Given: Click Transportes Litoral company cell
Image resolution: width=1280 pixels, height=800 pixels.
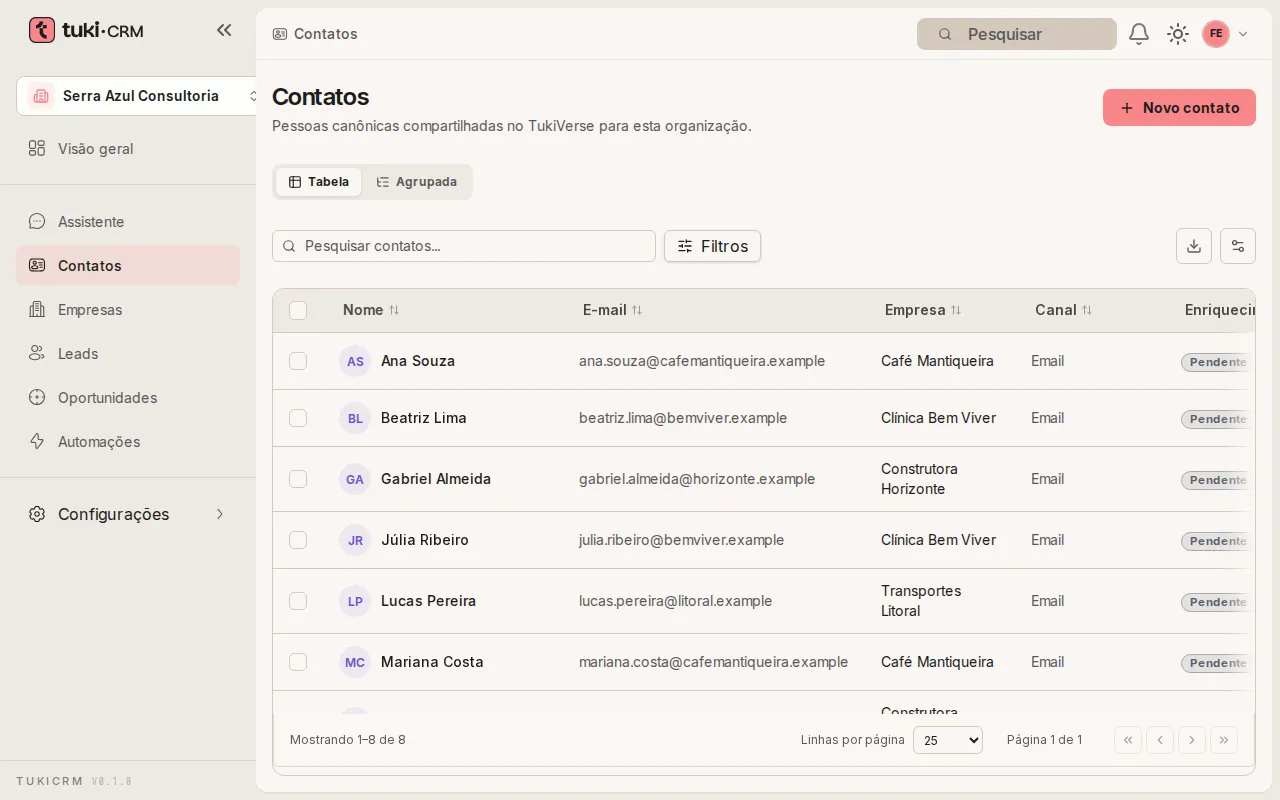Looking at the screenshot, I should pyautogui.click(x=921, y=601).
